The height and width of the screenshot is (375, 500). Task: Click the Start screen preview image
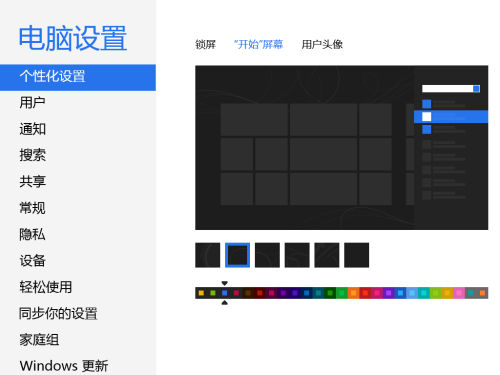point(342,148)
